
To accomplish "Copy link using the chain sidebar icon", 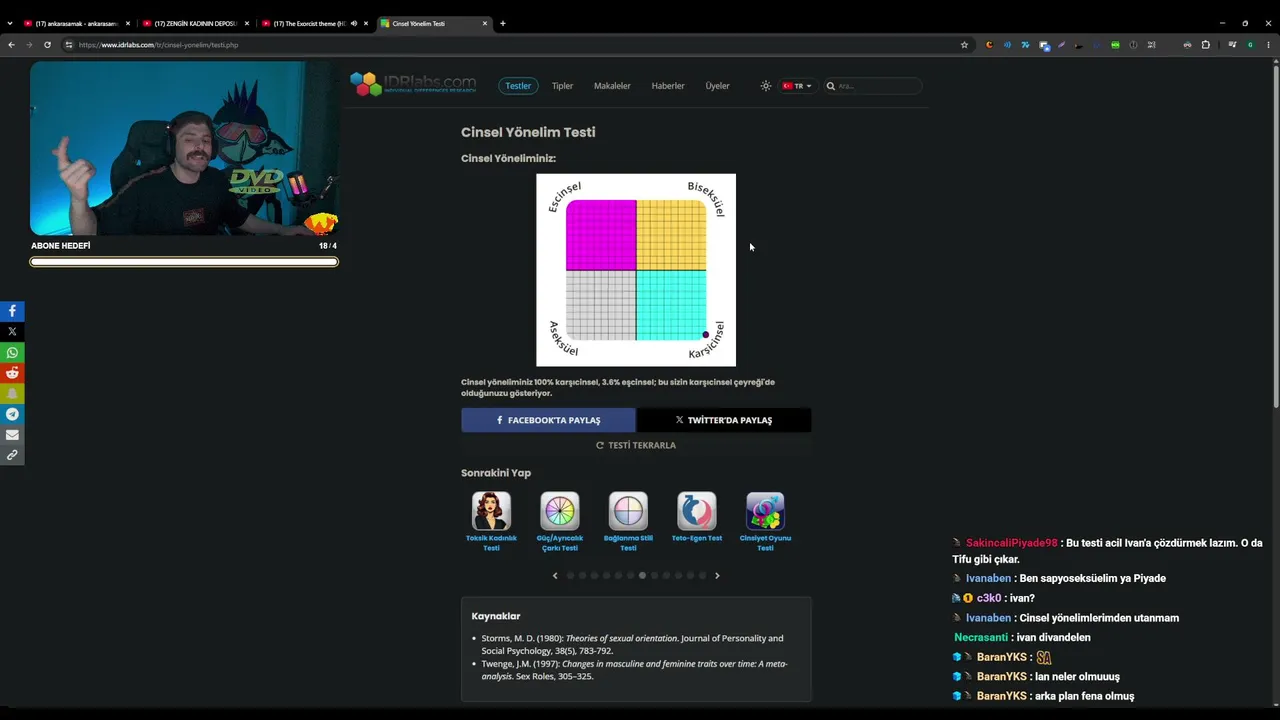I will 12,455.
